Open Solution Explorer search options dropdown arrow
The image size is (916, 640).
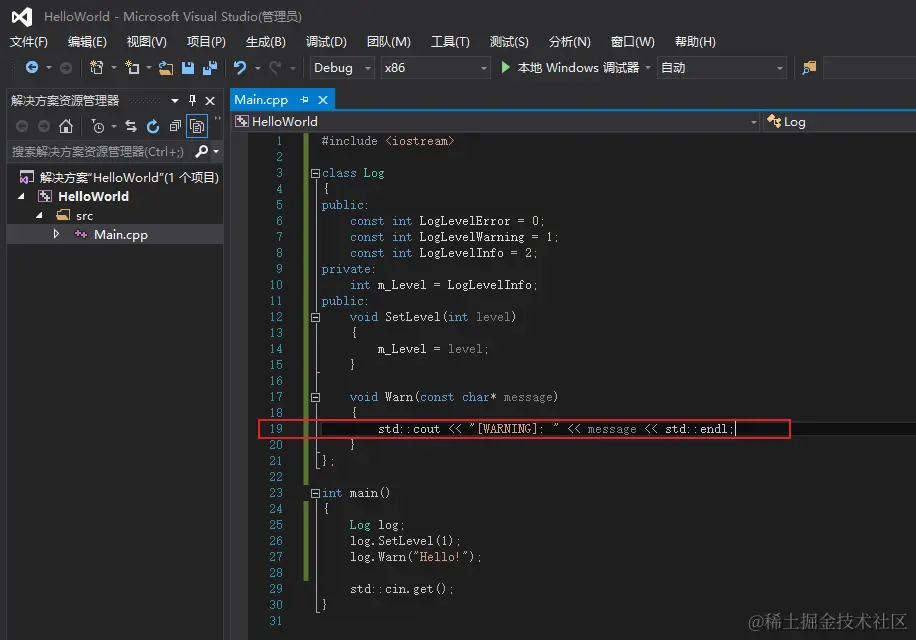tap(216, 152)
